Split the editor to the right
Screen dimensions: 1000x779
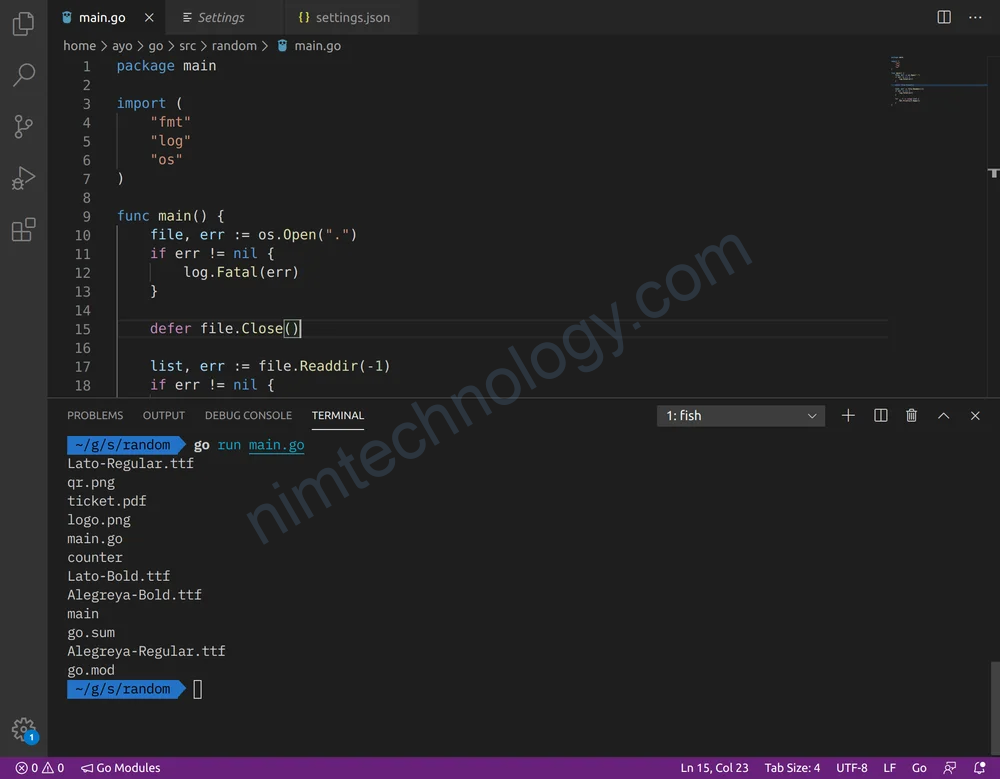coord(944,17)
